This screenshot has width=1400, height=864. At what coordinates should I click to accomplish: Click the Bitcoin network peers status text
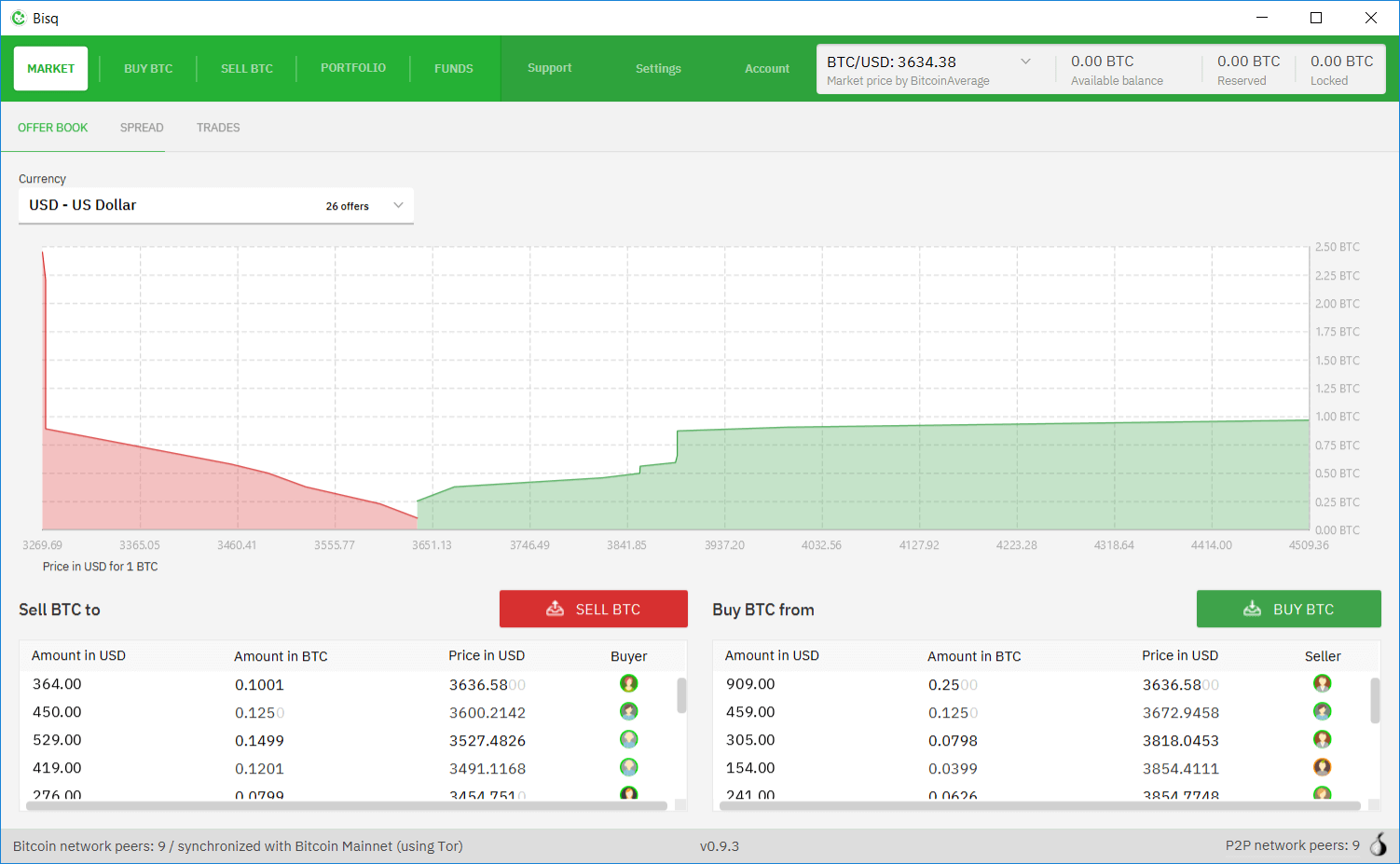click(x=238, y=846)
